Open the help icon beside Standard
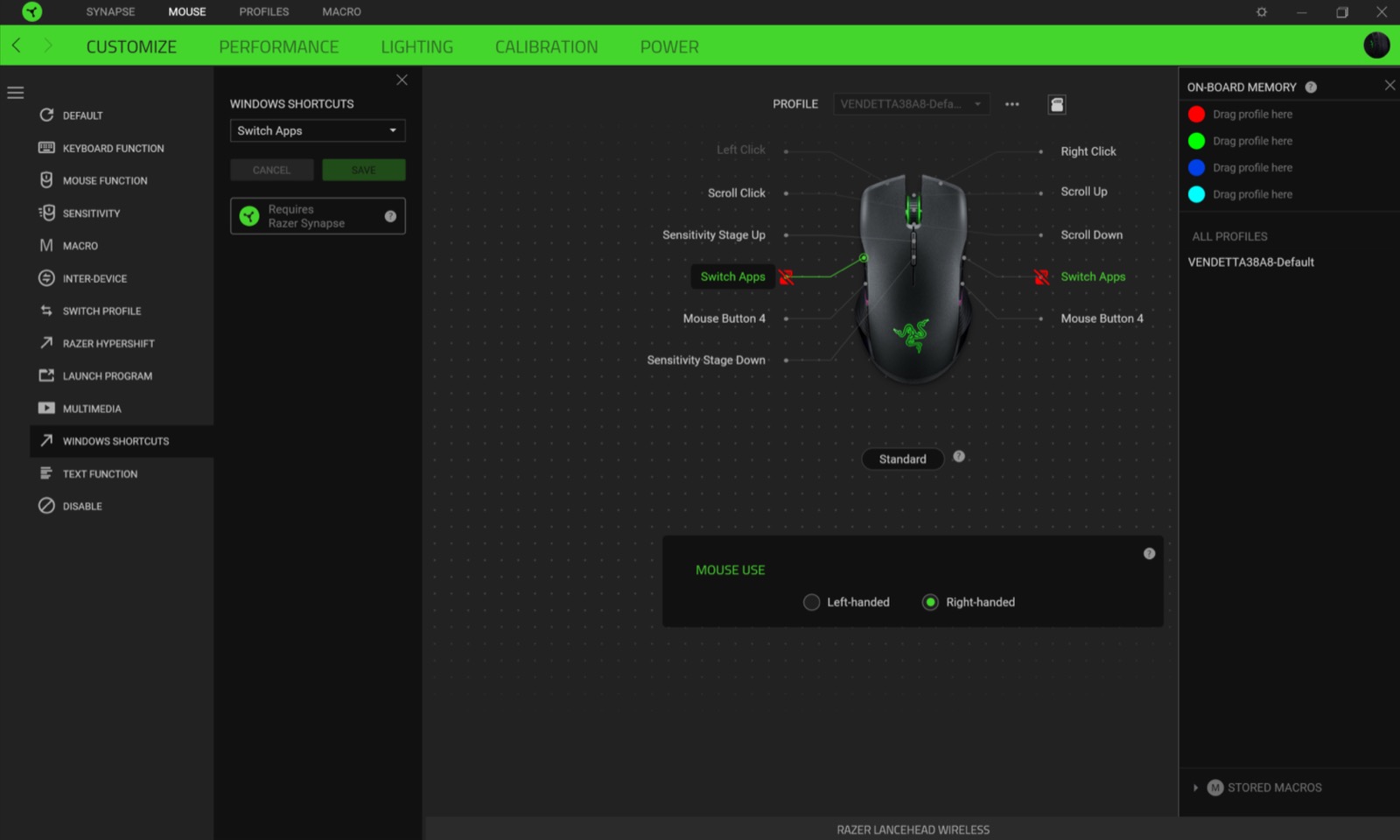 [x=959, y=457]
